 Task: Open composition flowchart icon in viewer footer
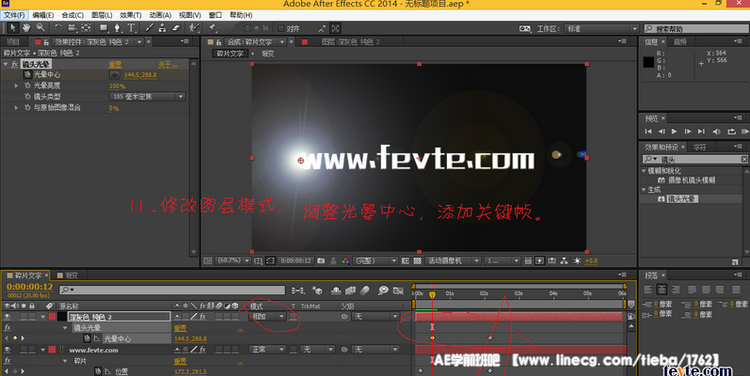564,261
